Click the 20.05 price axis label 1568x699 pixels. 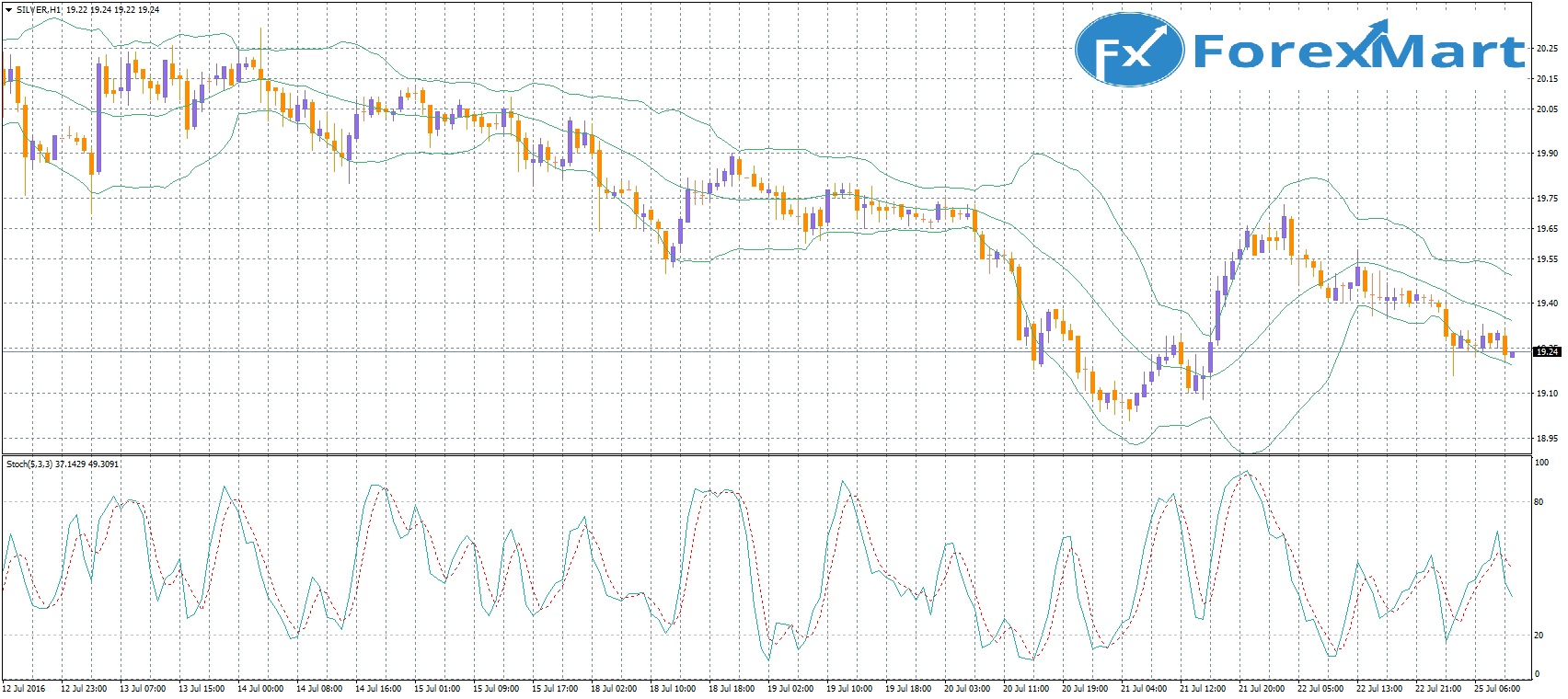[1547, 109]
